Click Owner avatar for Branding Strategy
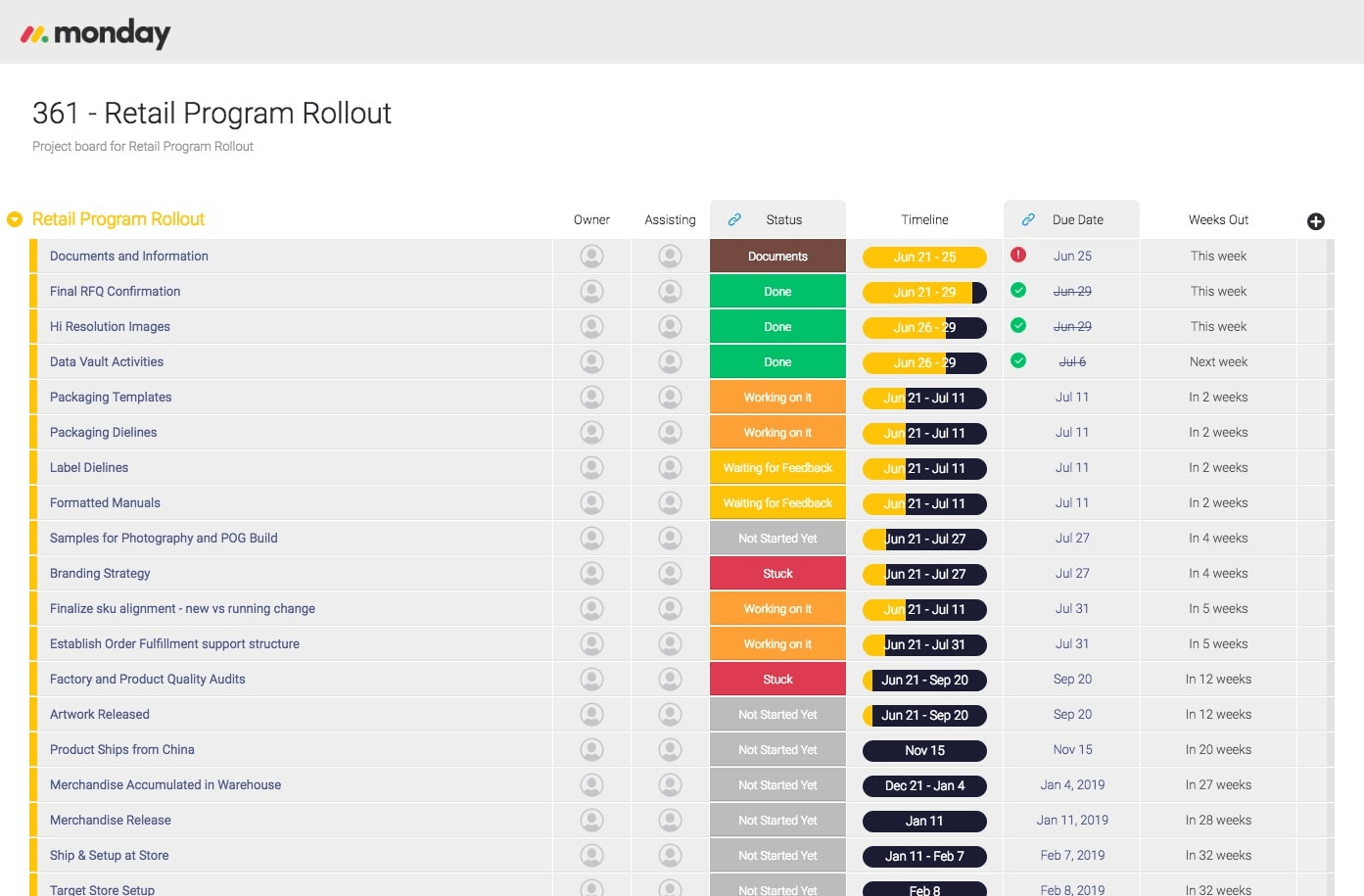1364x896 pixels. [x=591, y=573]
